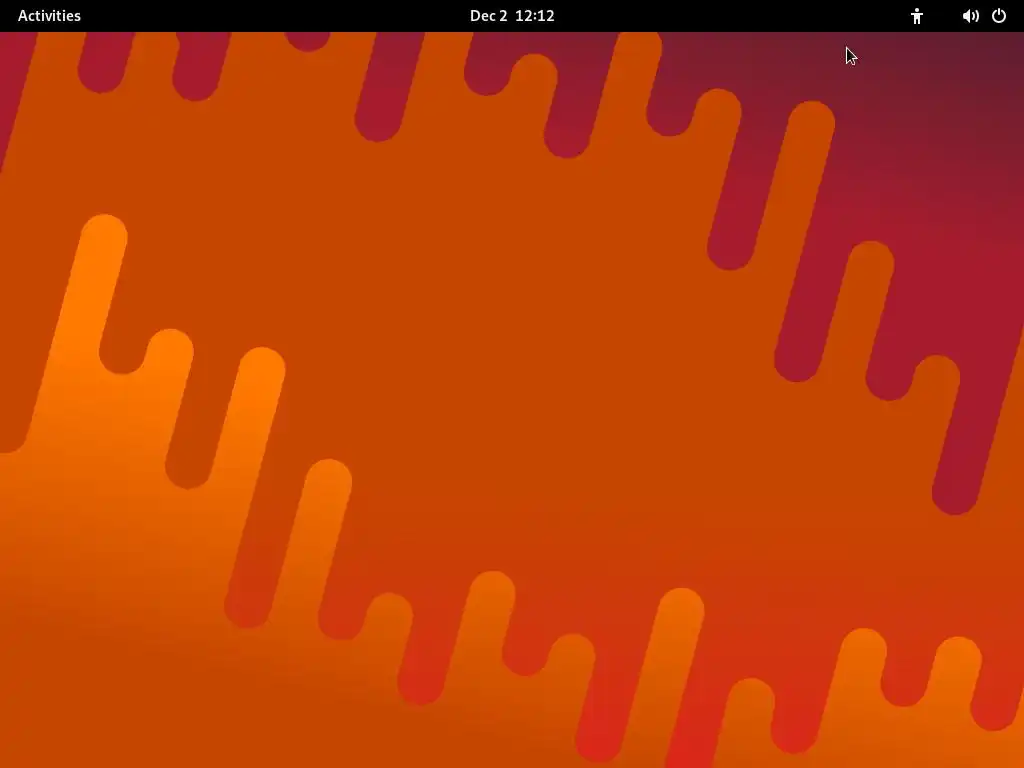Click the power icon in top bar

pyautogui.click(x=999, y=16)
